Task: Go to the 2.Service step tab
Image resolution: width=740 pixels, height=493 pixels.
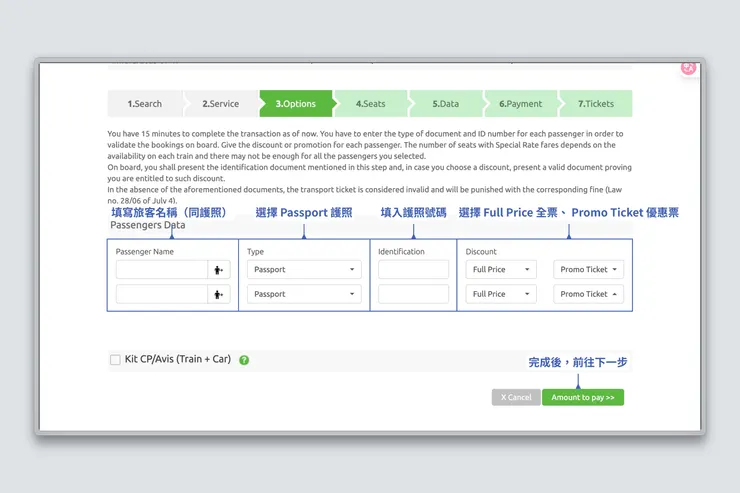Action: tap(221, 104)
